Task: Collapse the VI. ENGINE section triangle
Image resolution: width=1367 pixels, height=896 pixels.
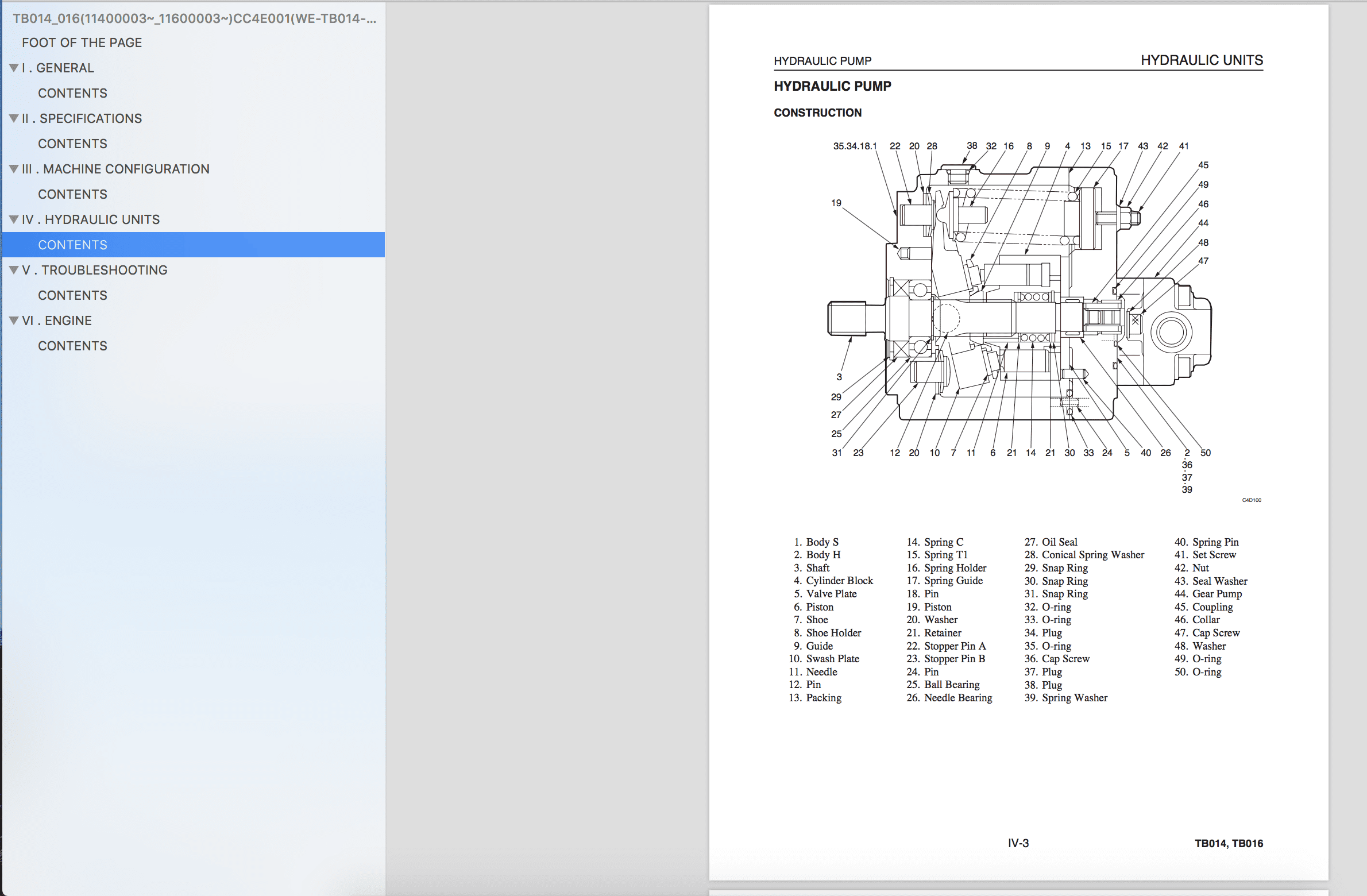Action: pos(13,320)
